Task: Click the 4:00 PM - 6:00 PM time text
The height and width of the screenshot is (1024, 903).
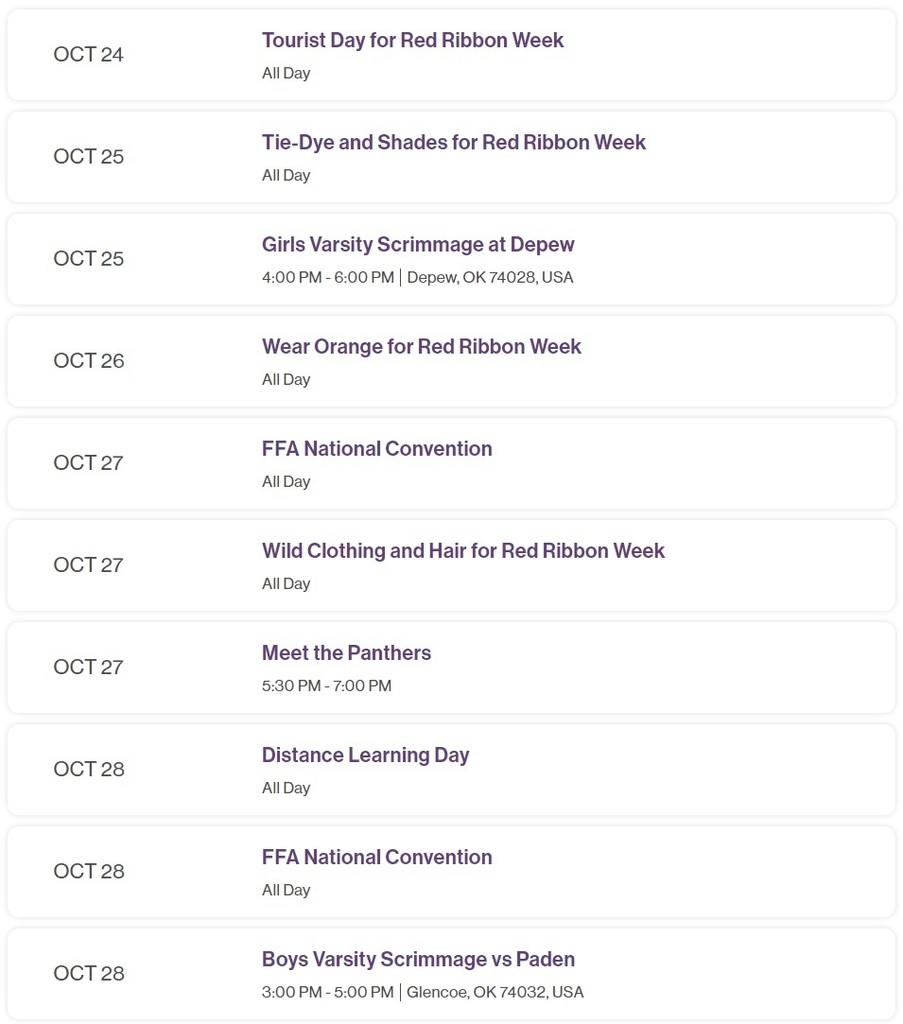Action: coord(328,278)
